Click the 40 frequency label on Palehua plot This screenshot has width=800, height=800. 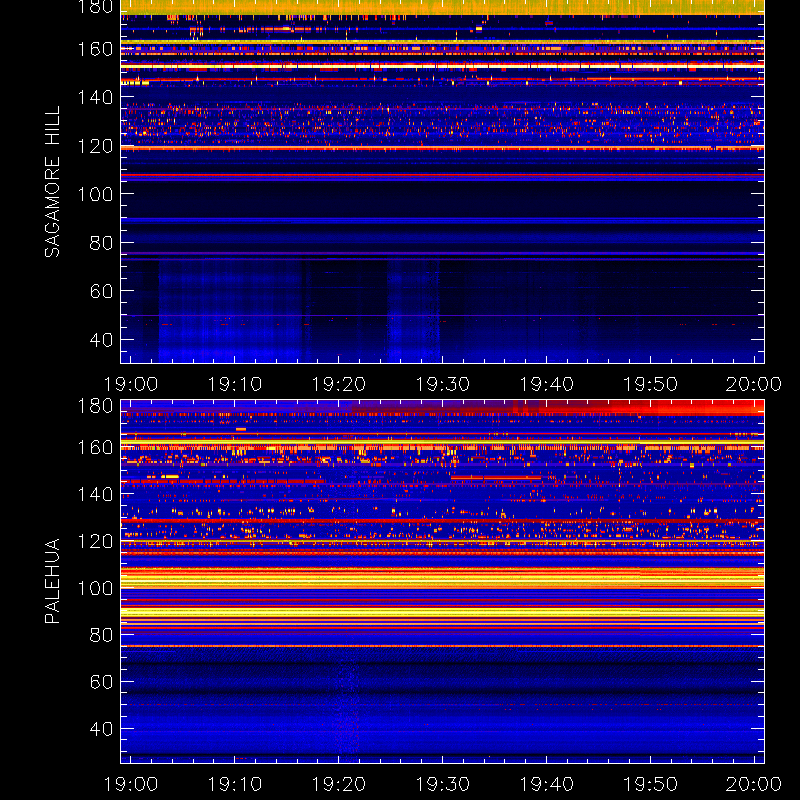[101, 729]
